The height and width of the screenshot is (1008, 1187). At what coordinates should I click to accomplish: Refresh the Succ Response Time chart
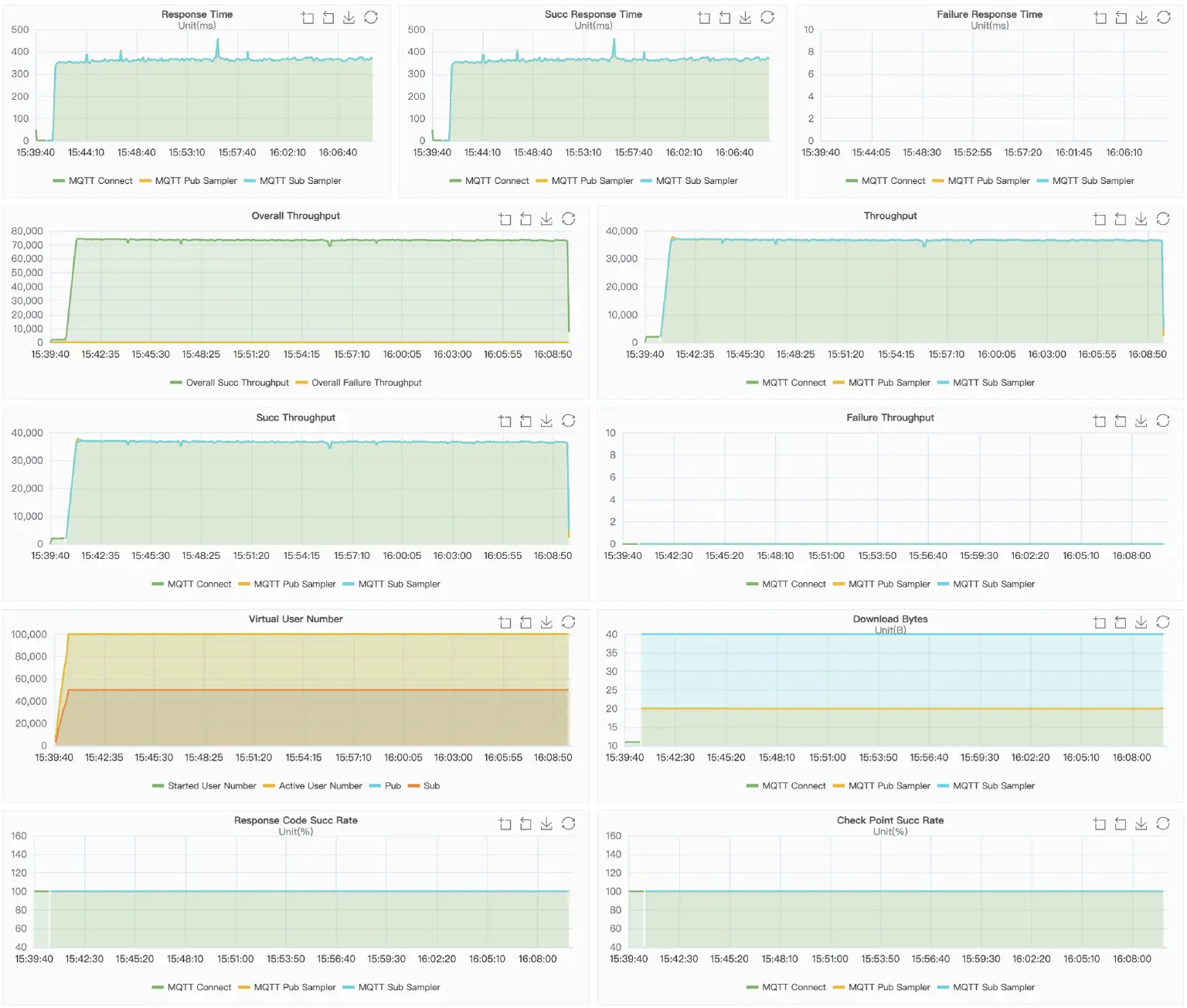(x=767, y=17)
